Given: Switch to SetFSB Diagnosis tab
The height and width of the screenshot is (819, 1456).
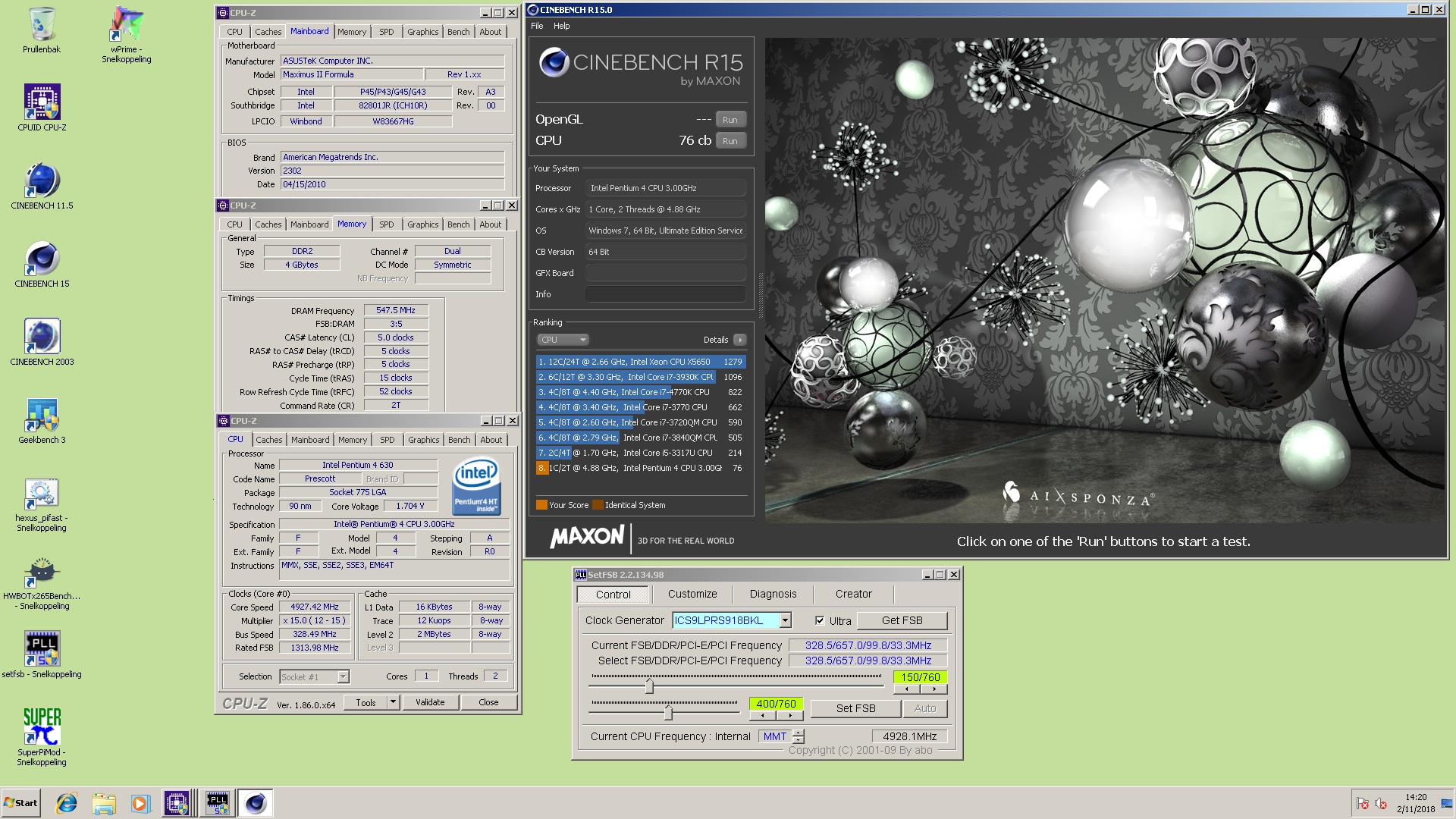Looking at the screenshot, I should click(773, 594).
